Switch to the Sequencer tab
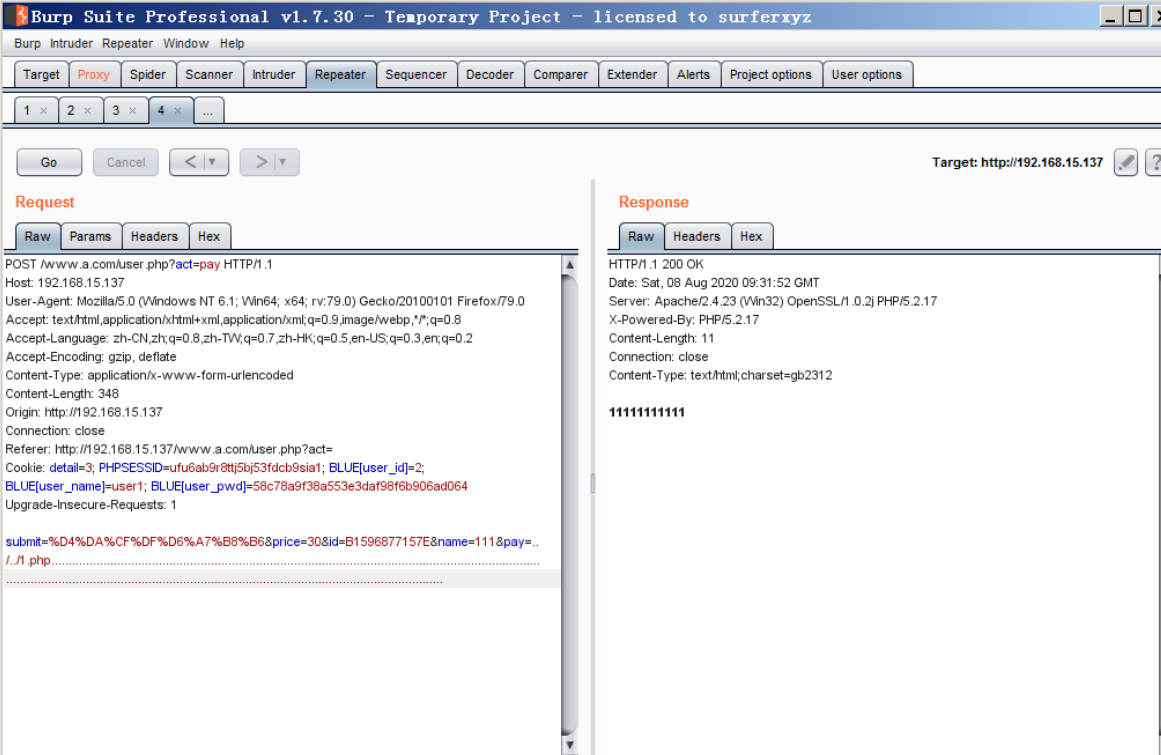Screen dimensions: 1161x755 tap(416, 75)
